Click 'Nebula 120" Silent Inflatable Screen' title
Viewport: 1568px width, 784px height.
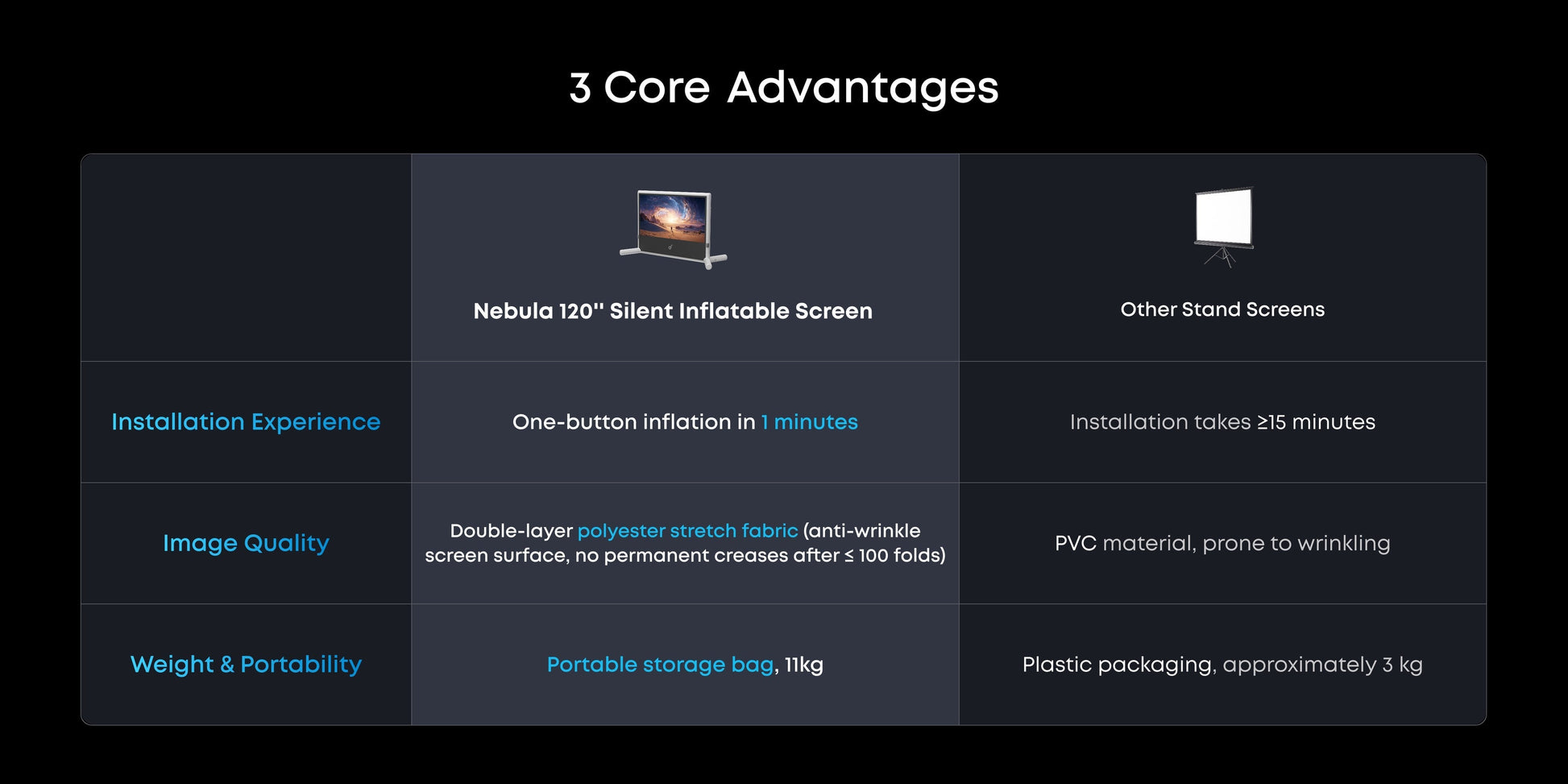click(x=673, y=311)
